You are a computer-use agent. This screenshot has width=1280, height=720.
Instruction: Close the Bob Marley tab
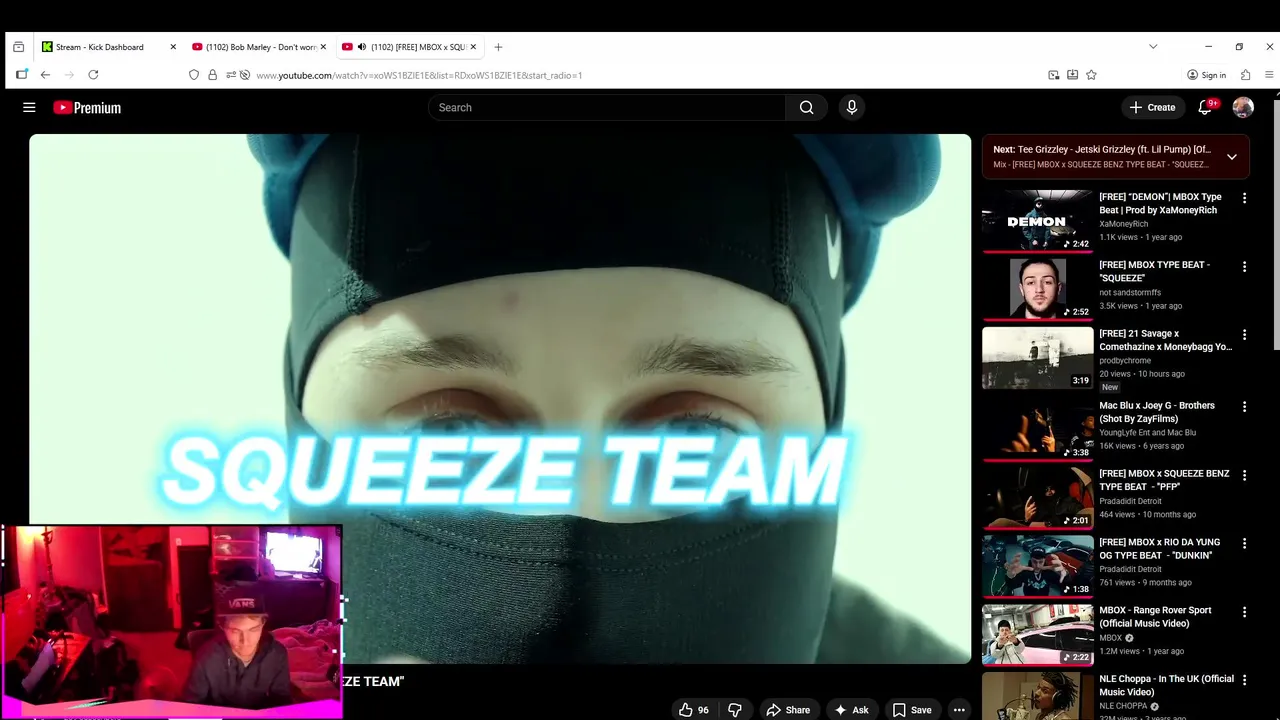click(x=323, y=47)
